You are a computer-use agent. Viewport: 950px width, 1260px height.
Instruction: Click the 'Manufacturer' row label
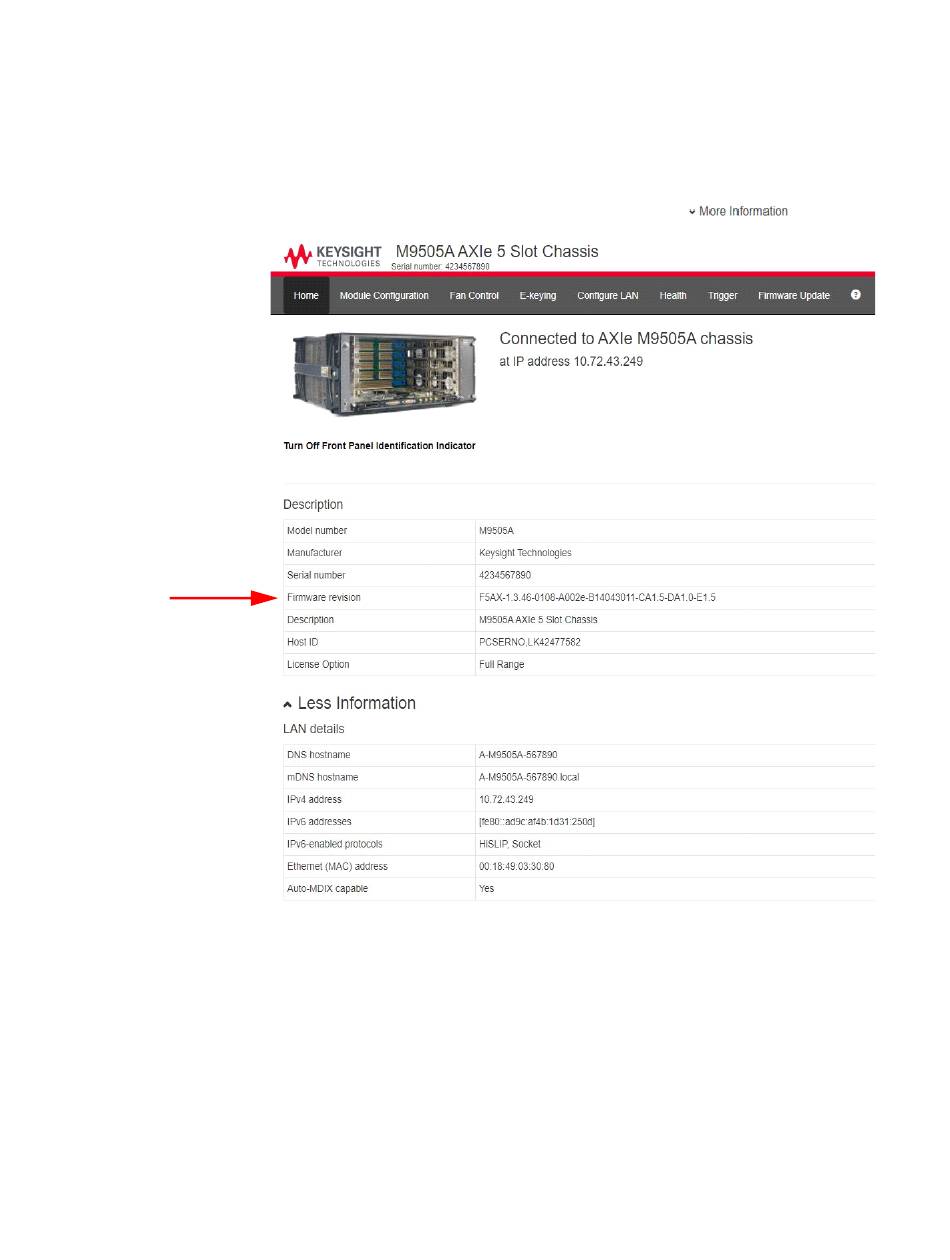315,553
